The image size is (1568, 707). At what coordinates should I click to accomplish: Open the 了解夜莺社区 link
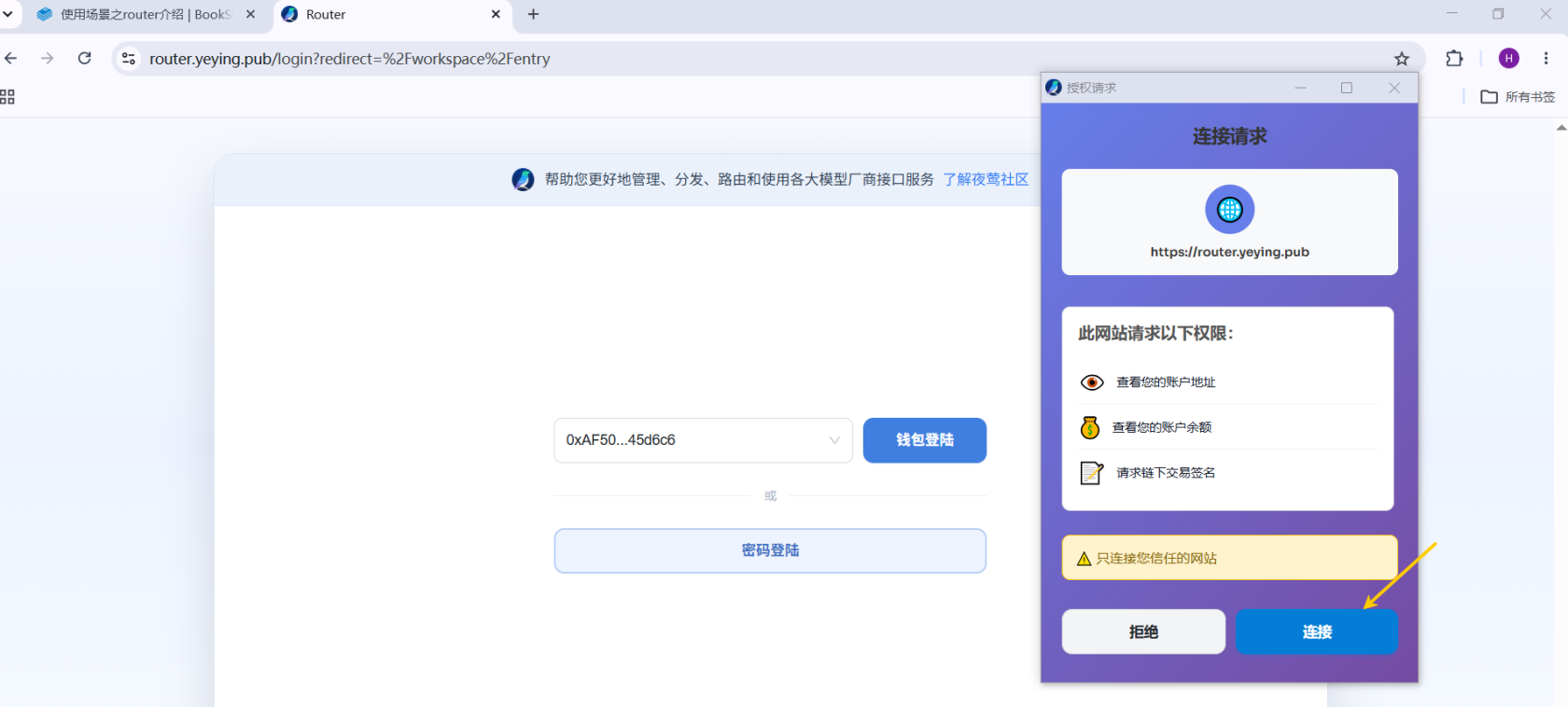[x=986, y=179]
